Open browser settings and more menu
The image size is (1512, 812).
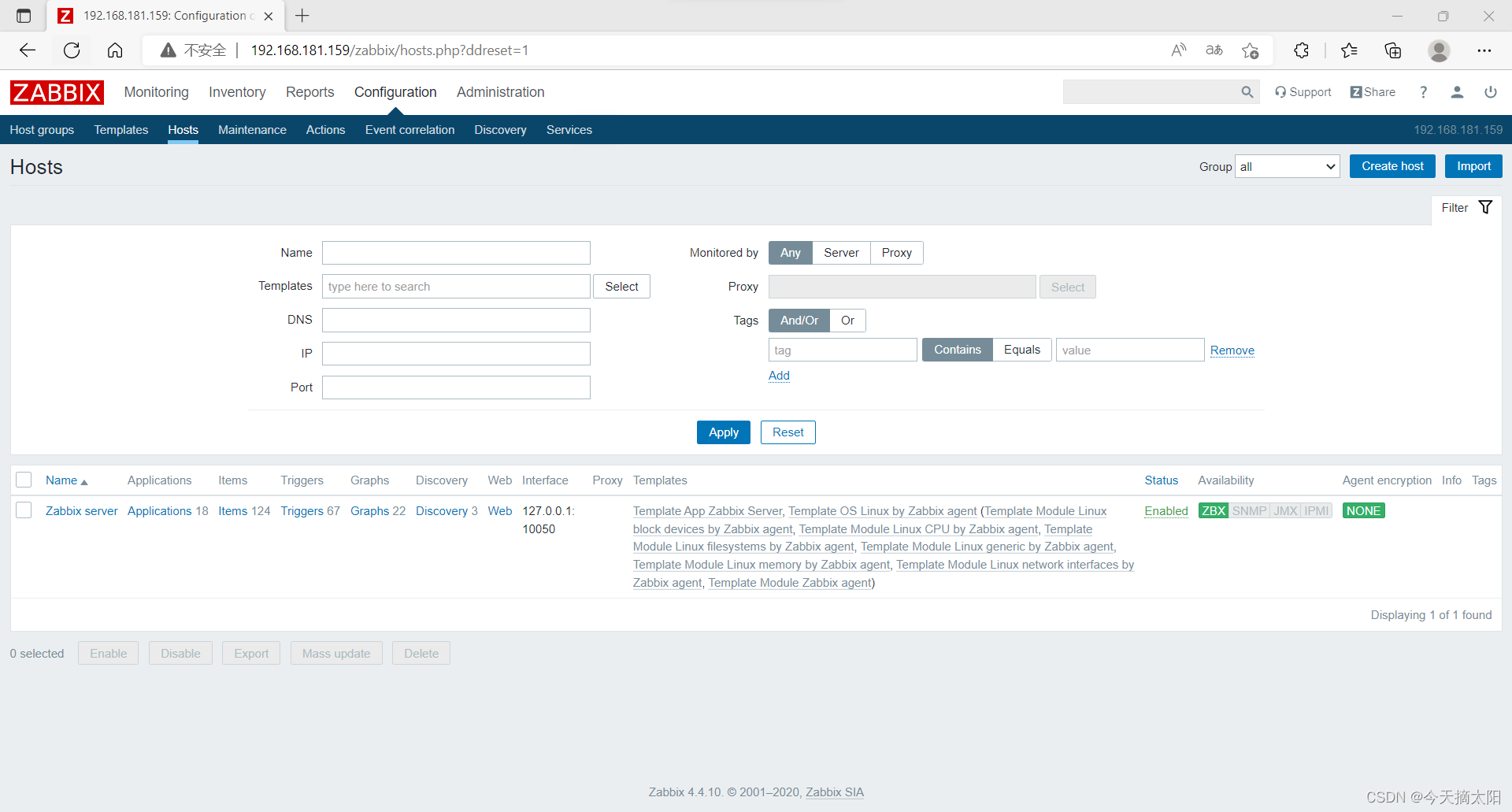point(1484,50)
